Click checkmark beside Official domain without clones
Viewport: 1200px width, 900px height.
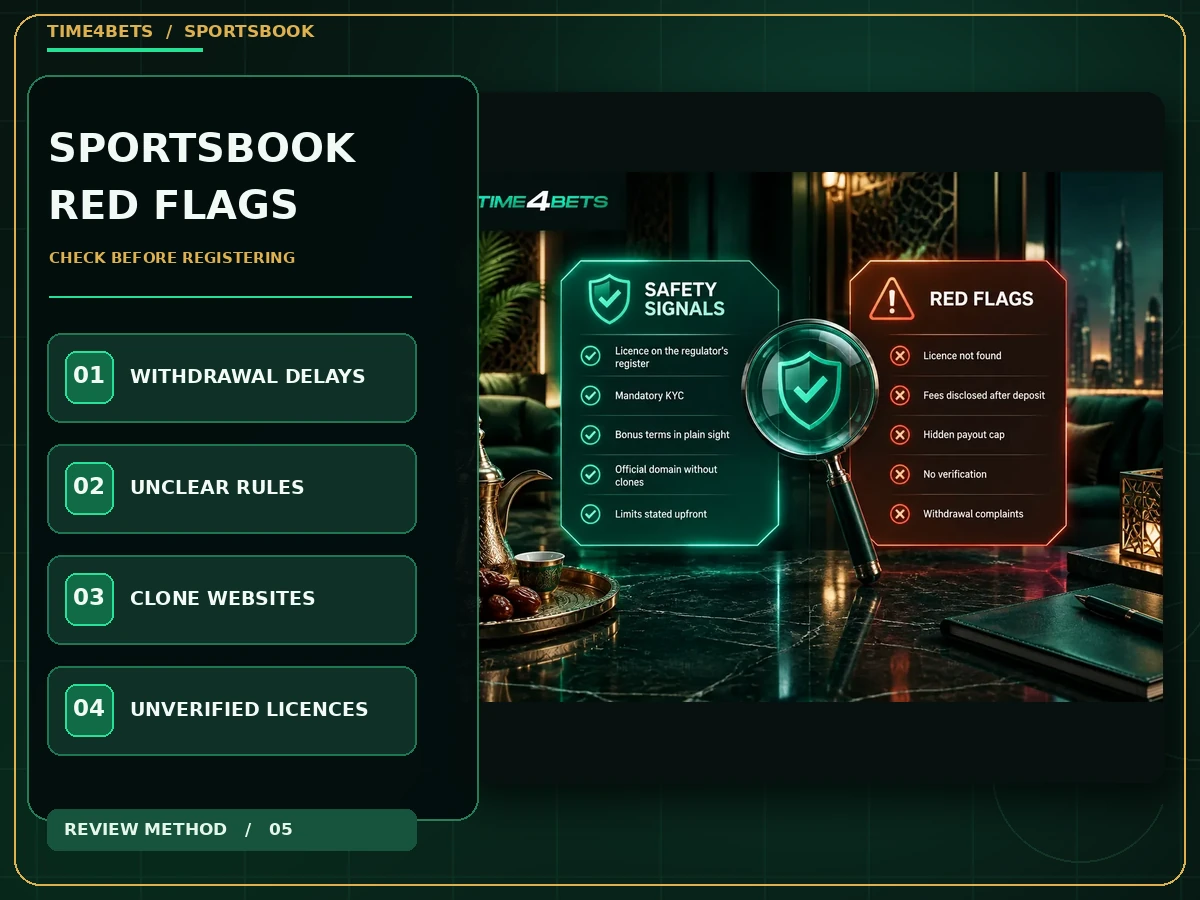(x=591, y=475)
